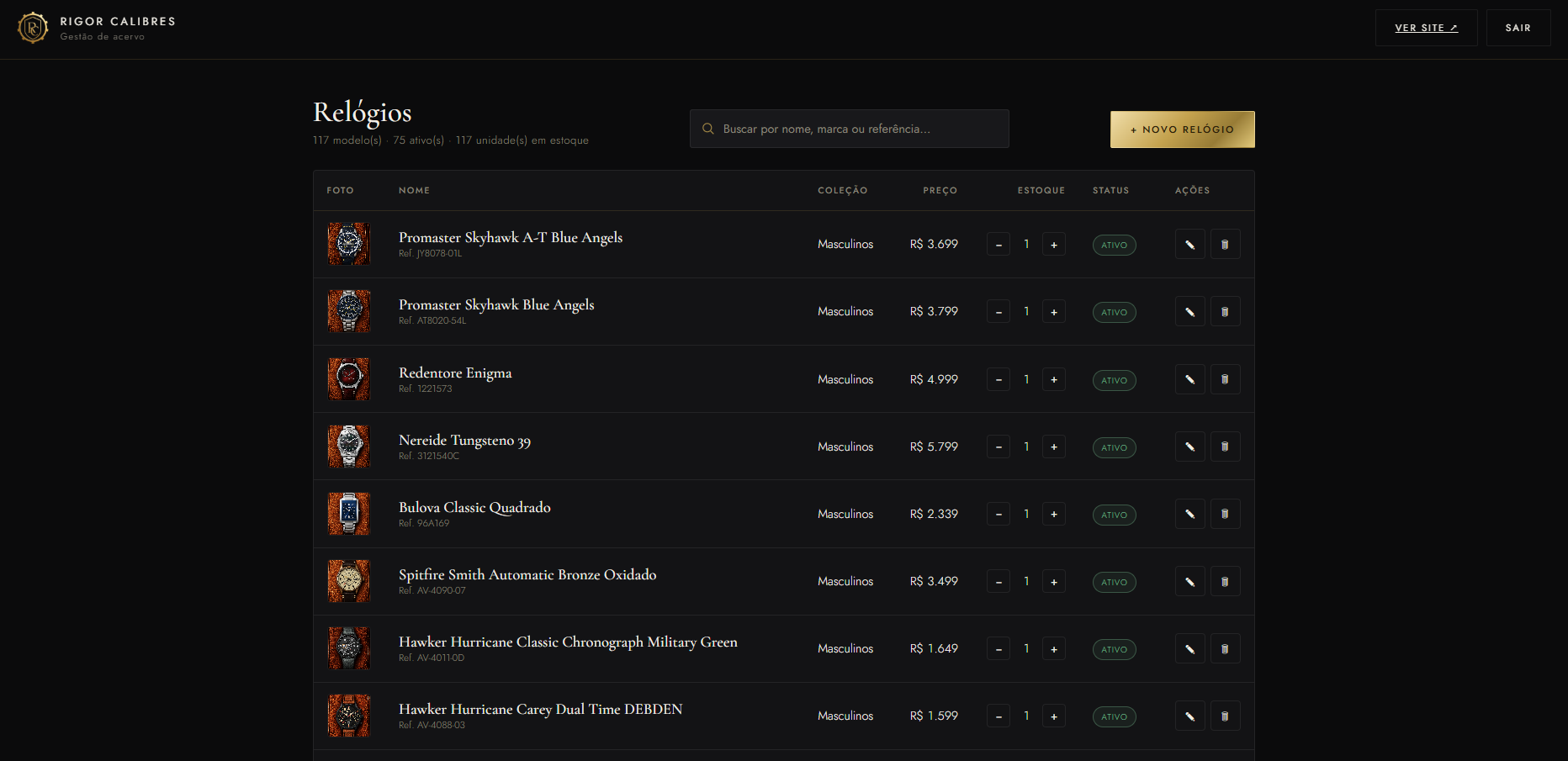Edit Nereide Tungsteno 39 entry
The width and height of the screenshot is (1568, 761).
coord(1189,447)
